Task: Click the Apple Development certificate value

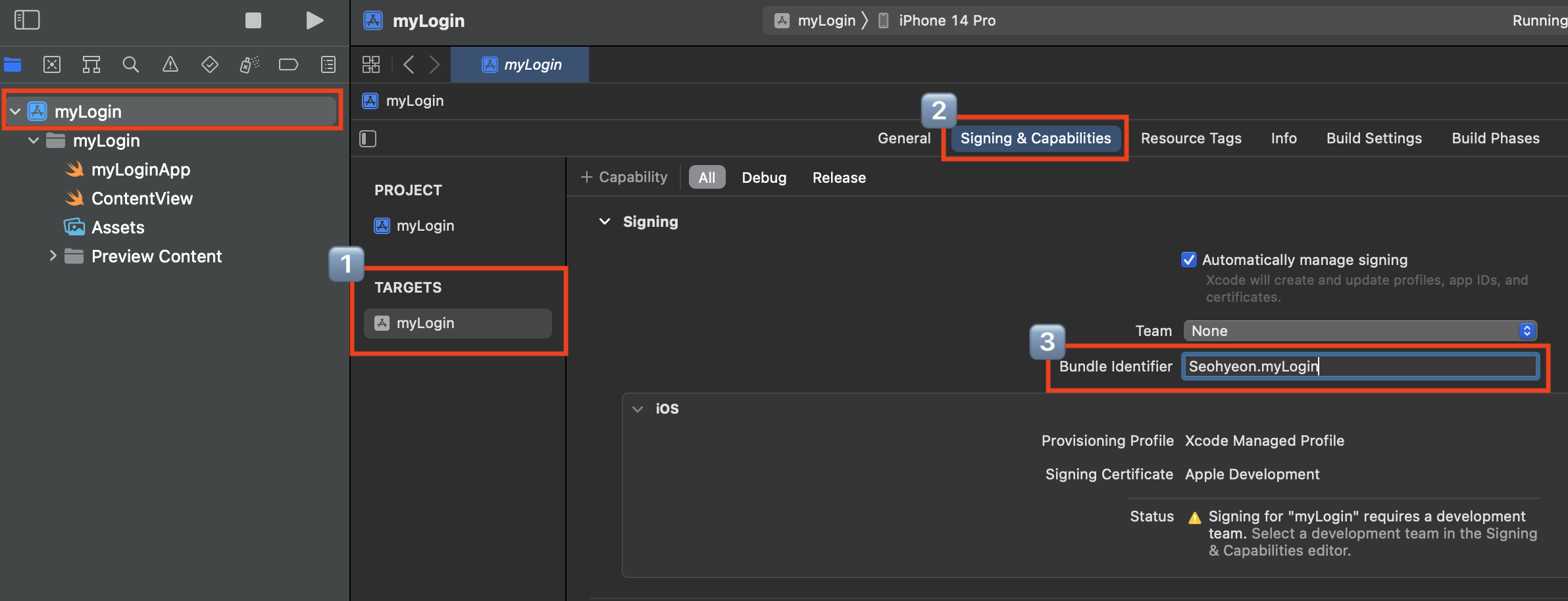Action: 1252,474
